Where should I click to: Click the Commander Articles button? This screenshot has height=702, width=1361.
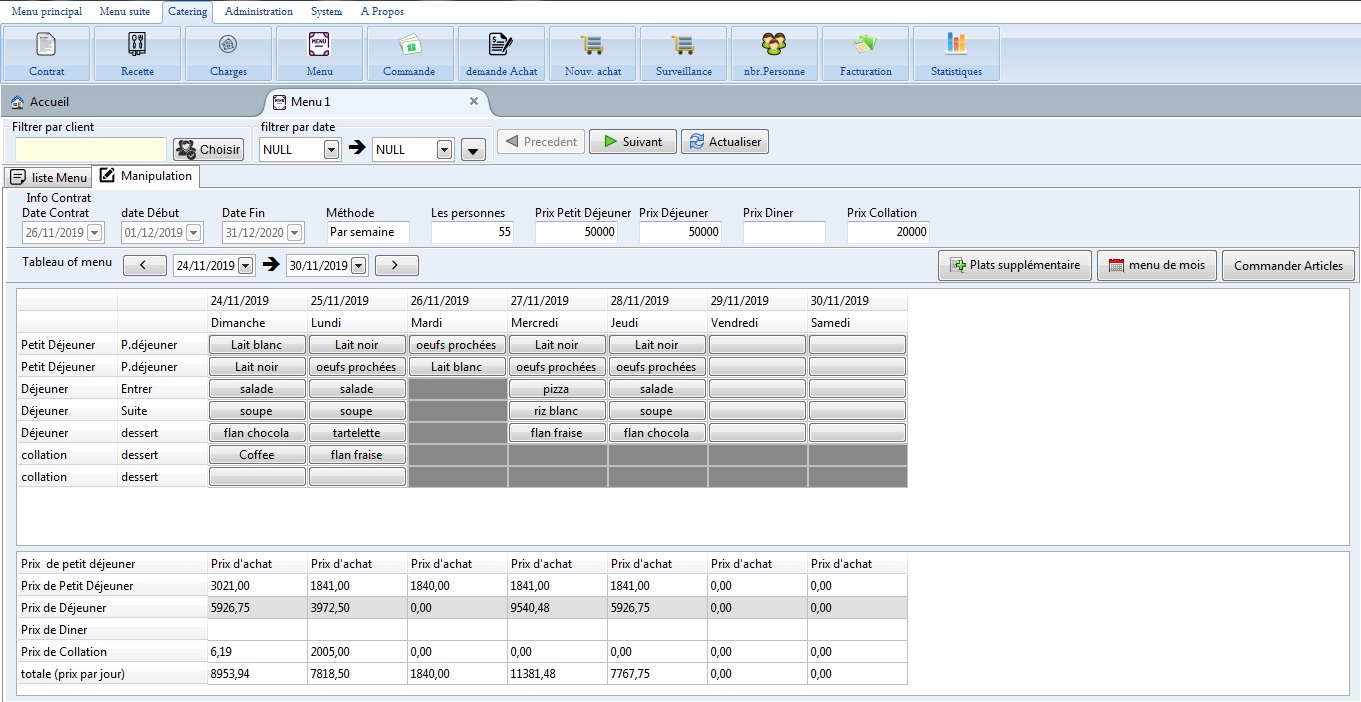pos(1288,266)
